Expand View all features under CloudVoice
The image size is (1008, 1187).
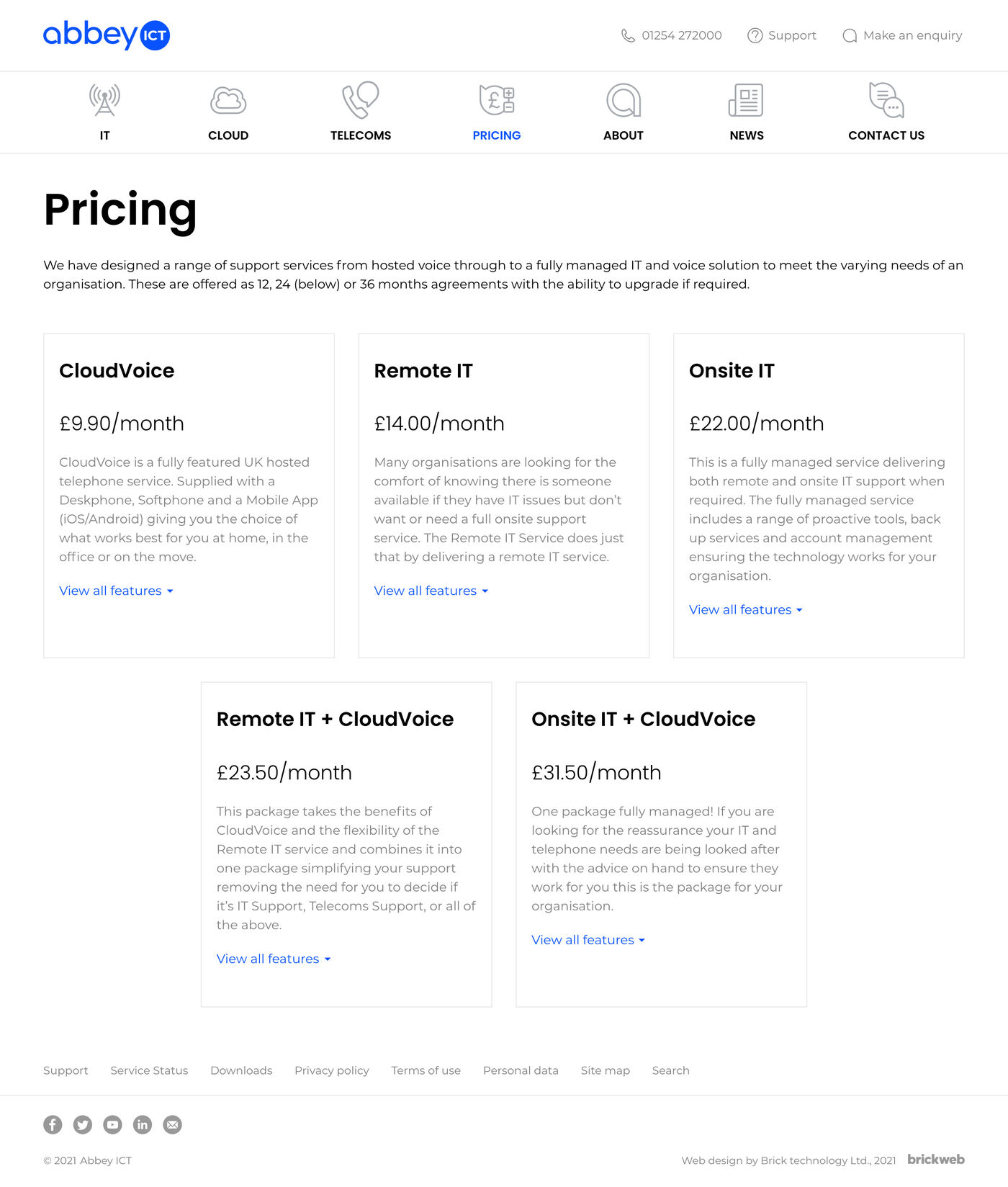pyautogui.click(x=116, y=591)
